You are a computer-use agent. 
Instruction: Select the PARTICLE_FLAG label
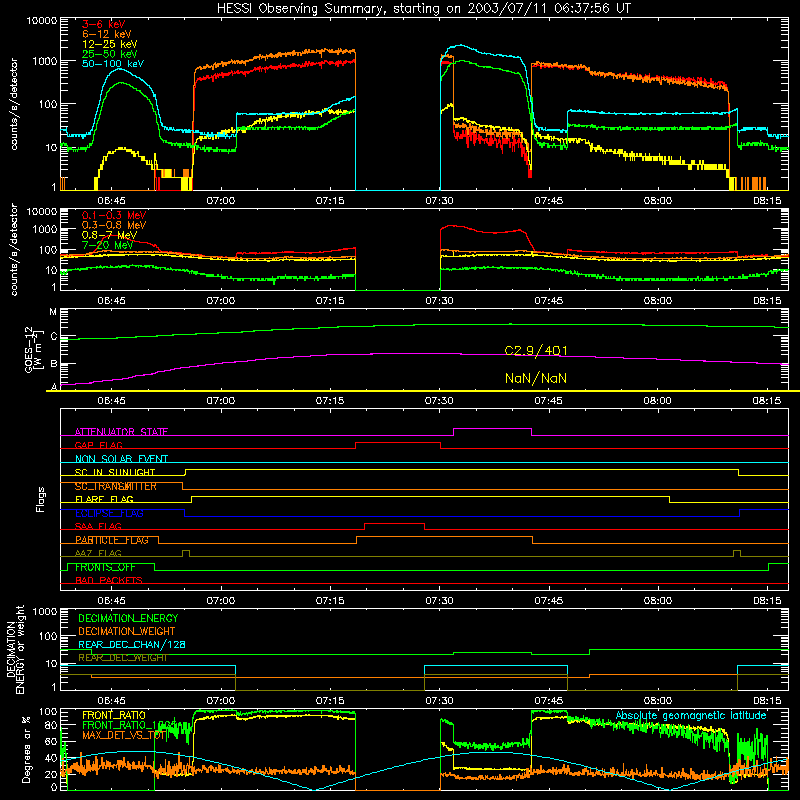(112, 540)
